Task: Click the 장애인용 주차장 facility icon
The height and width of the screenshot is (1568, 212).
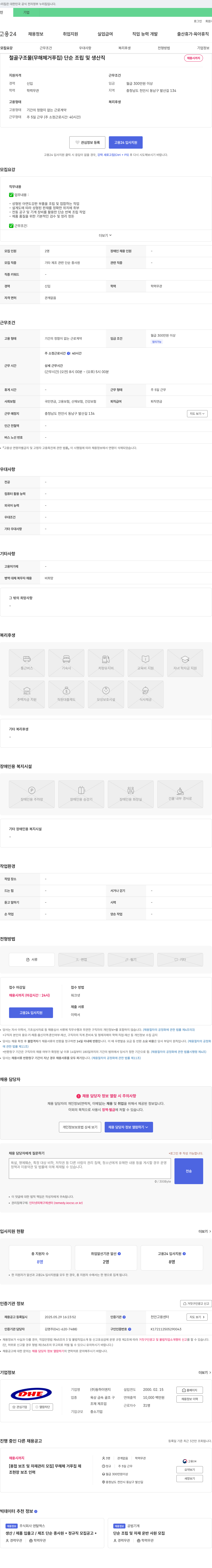Action: (x=32, y=794)
